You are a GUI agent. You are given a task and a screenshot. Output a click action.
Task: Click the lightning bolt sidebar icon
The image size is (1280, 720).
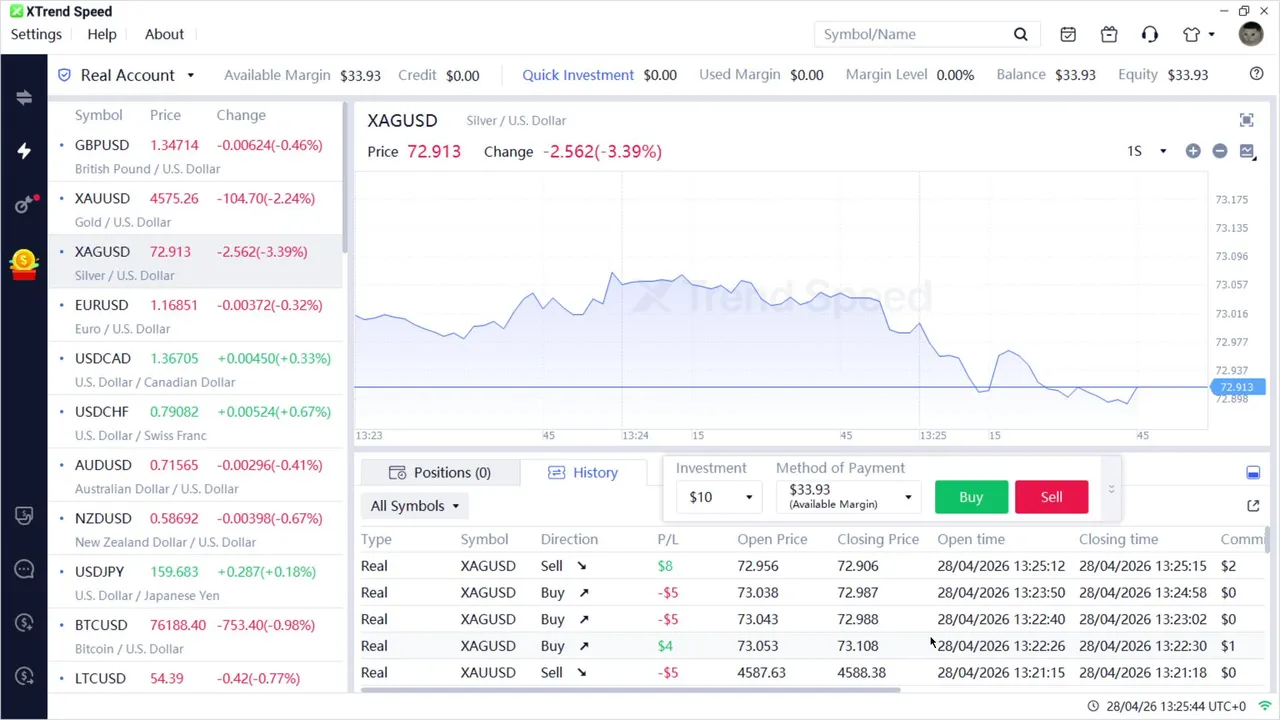click(x=24, y=151)
